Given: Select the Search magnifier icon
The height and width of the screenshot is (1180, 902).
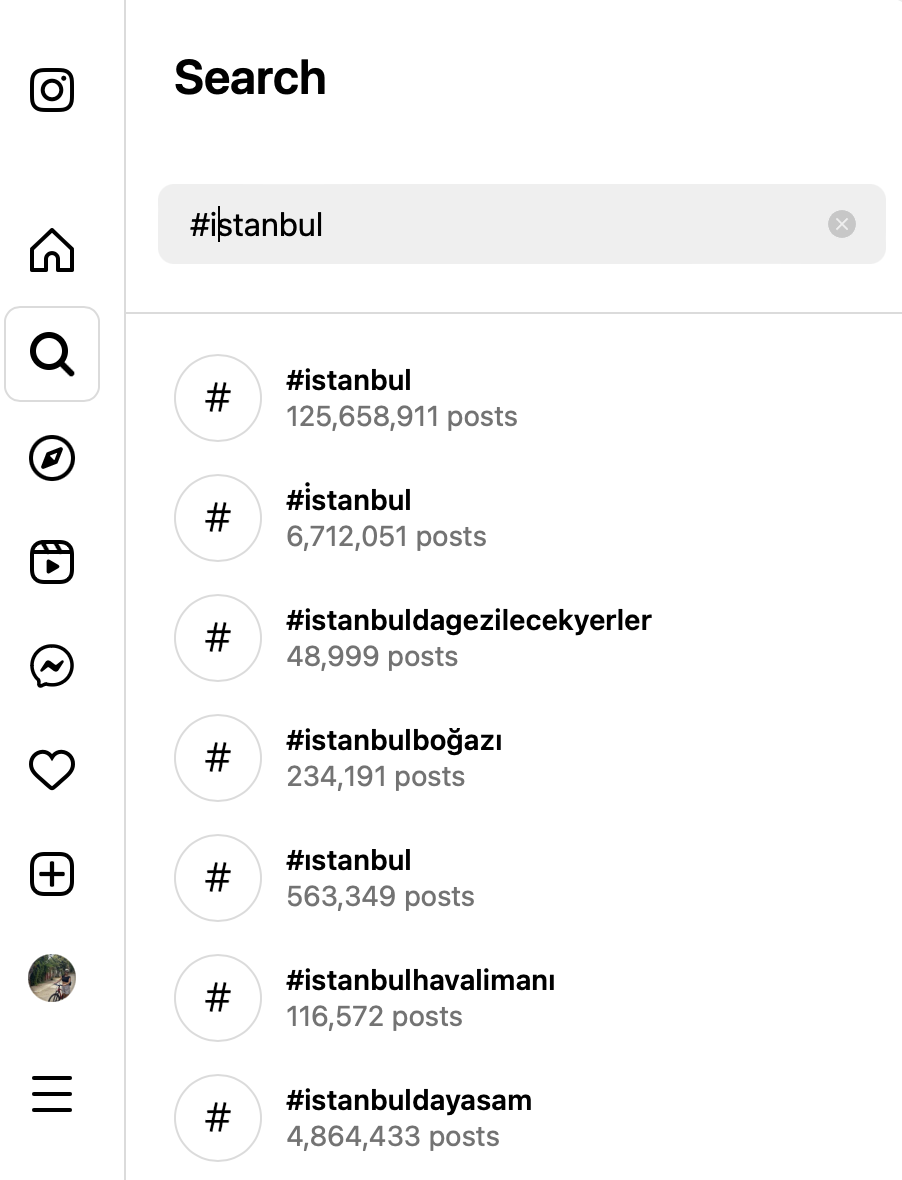Looking at the screenshot, I should (52, 355).
